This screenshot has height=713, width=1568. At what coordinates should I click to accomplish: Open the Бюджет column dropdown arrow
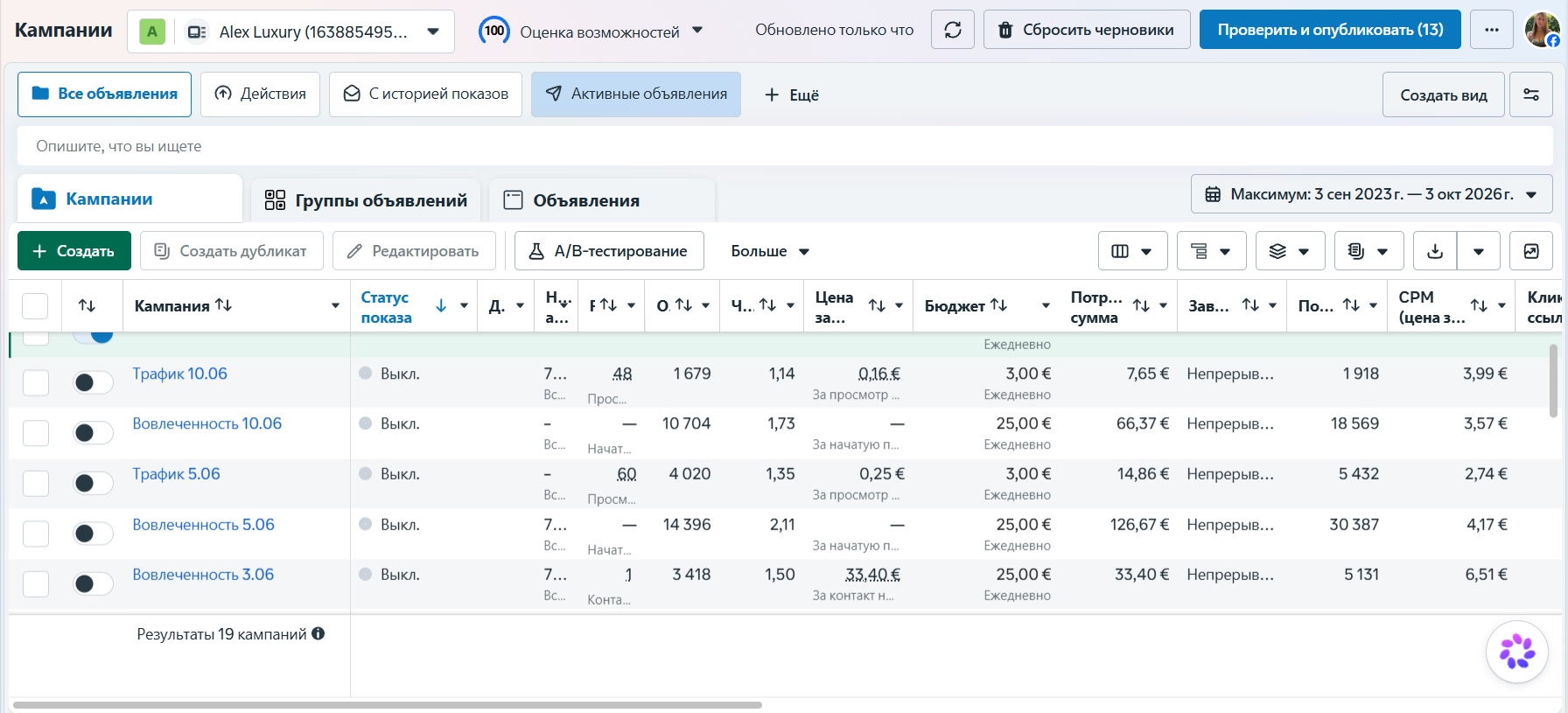[x=1046, y=305]
